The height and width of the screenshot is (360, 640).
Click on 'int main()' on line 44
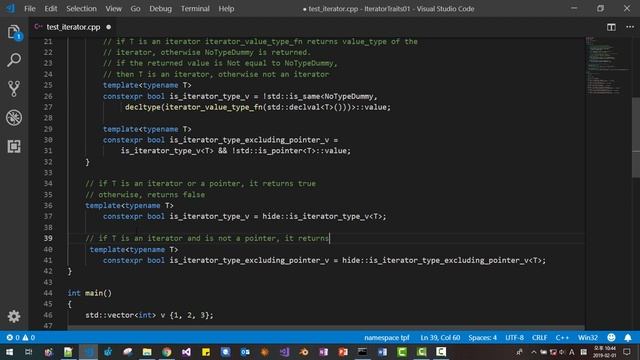[89, 293]
